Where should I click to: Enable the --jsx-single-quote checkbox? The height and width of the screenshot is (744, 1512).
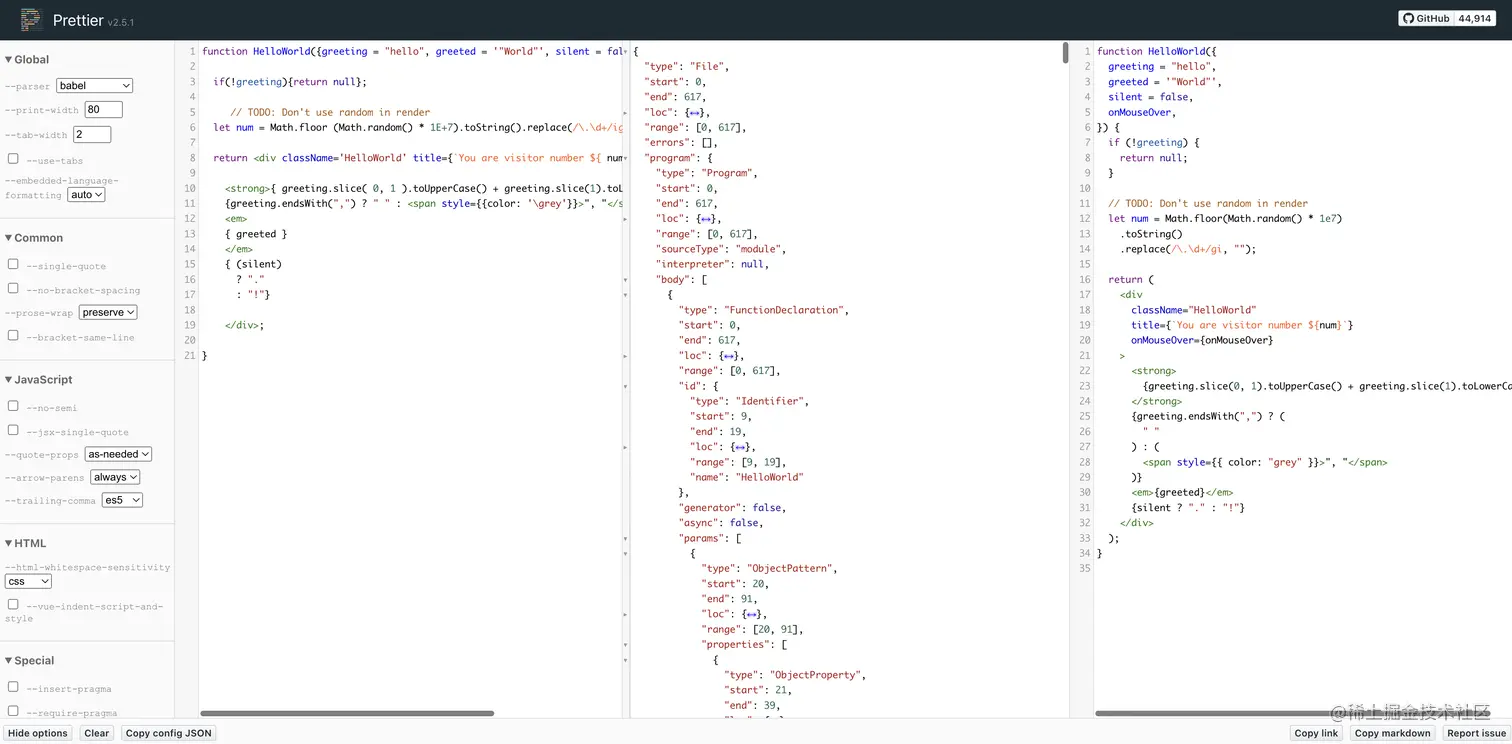(x=13, y=430)
